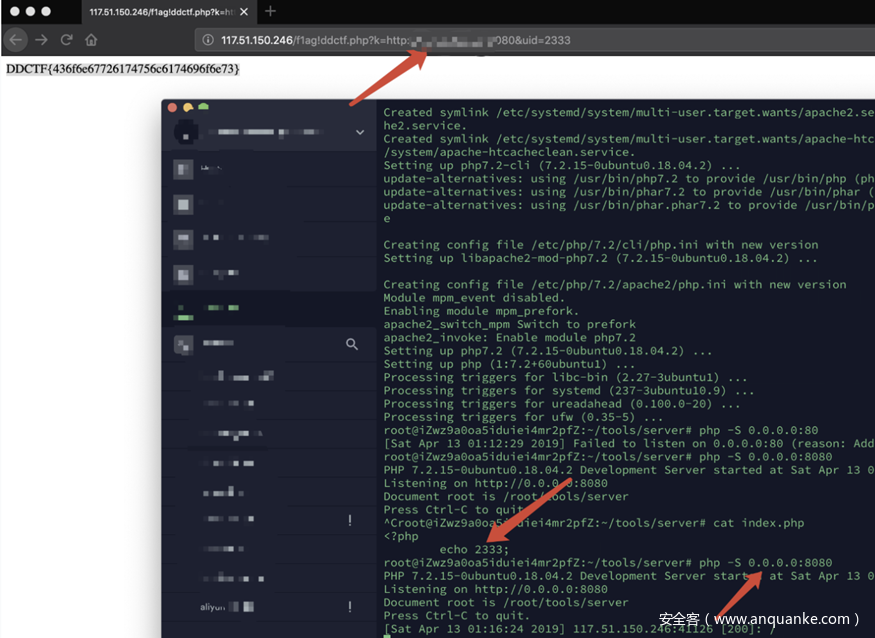Image resolution: width=875 pixels, height=638 pixels.
Task: Click the browser back button
Action: tap(15, 40)
